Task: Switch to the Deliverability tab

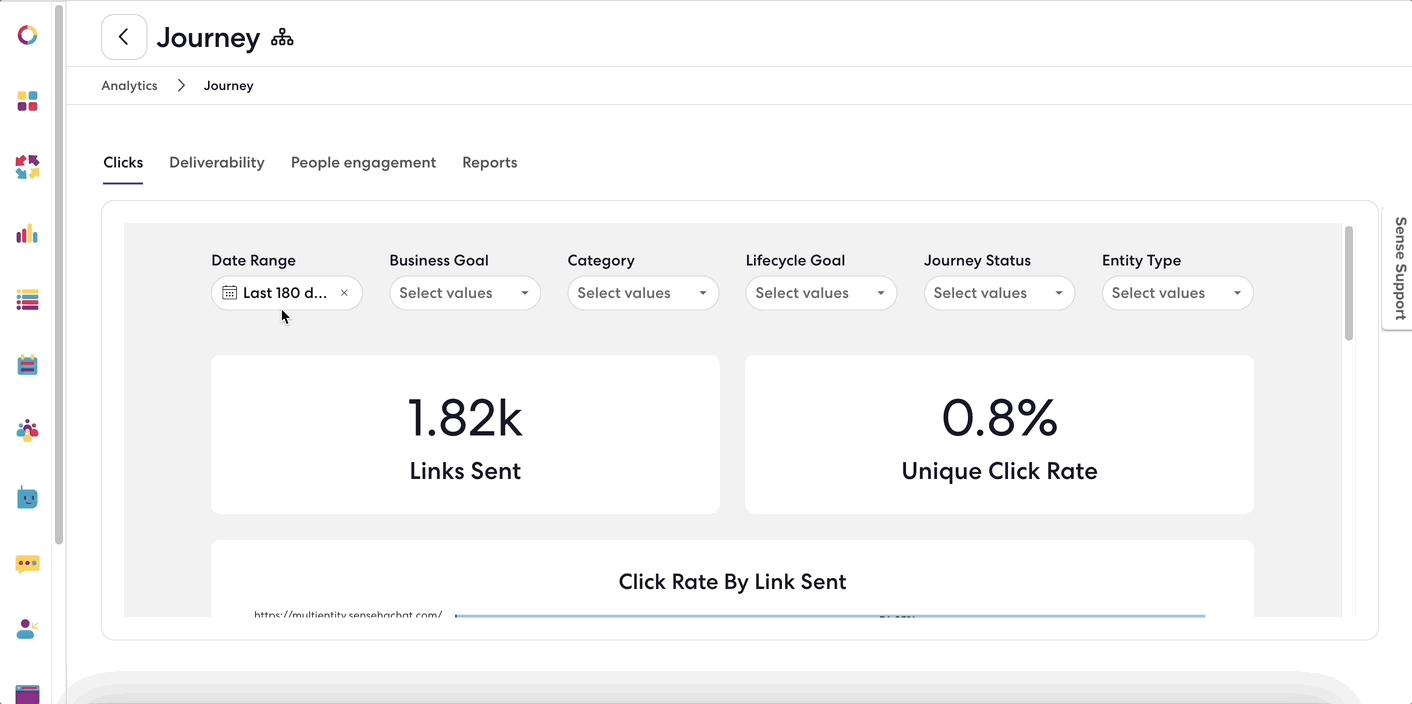Action: [217, 162]
